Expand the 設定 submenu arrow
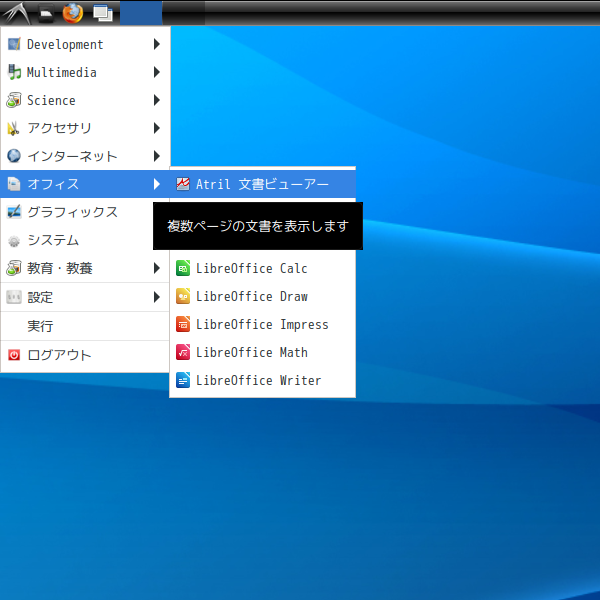The image size is (600, 600). pos(157,297)
